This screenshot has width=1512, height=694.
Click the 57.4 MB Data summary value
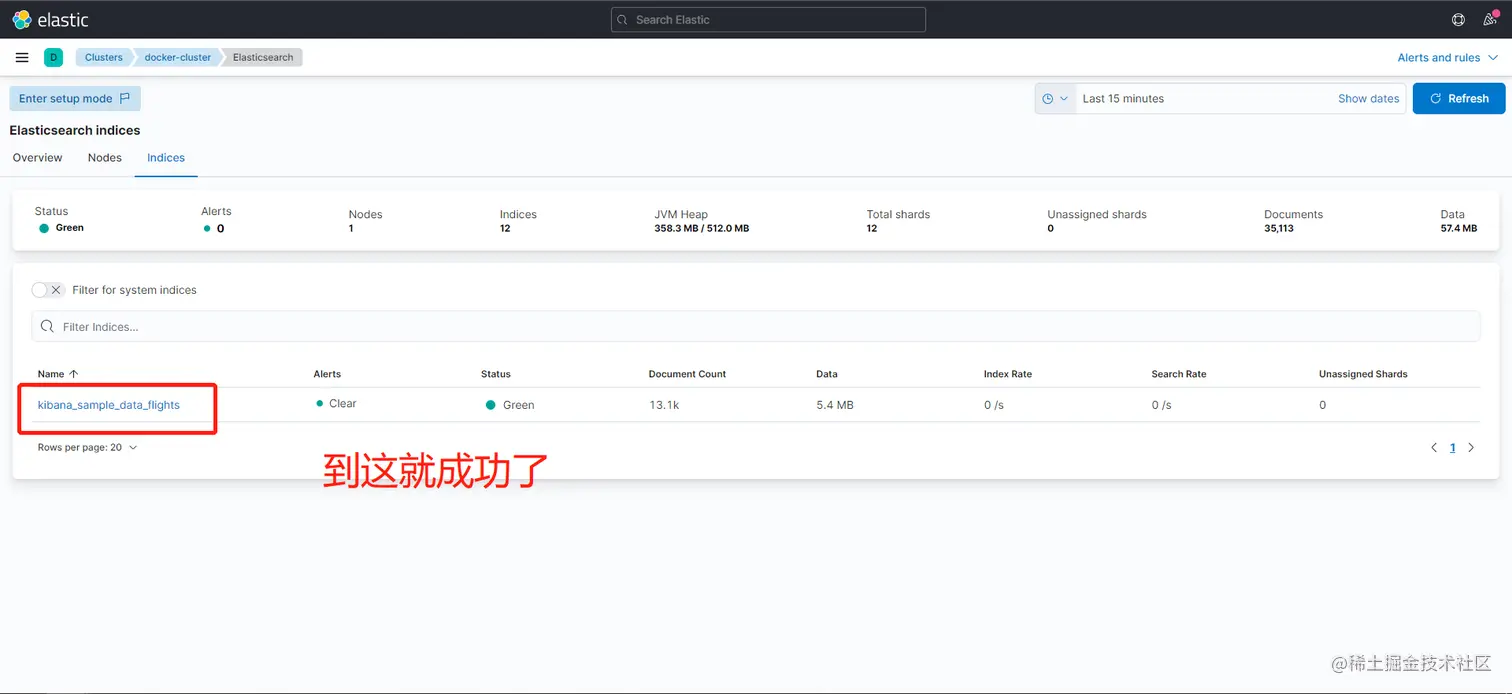pos(1458,228)
